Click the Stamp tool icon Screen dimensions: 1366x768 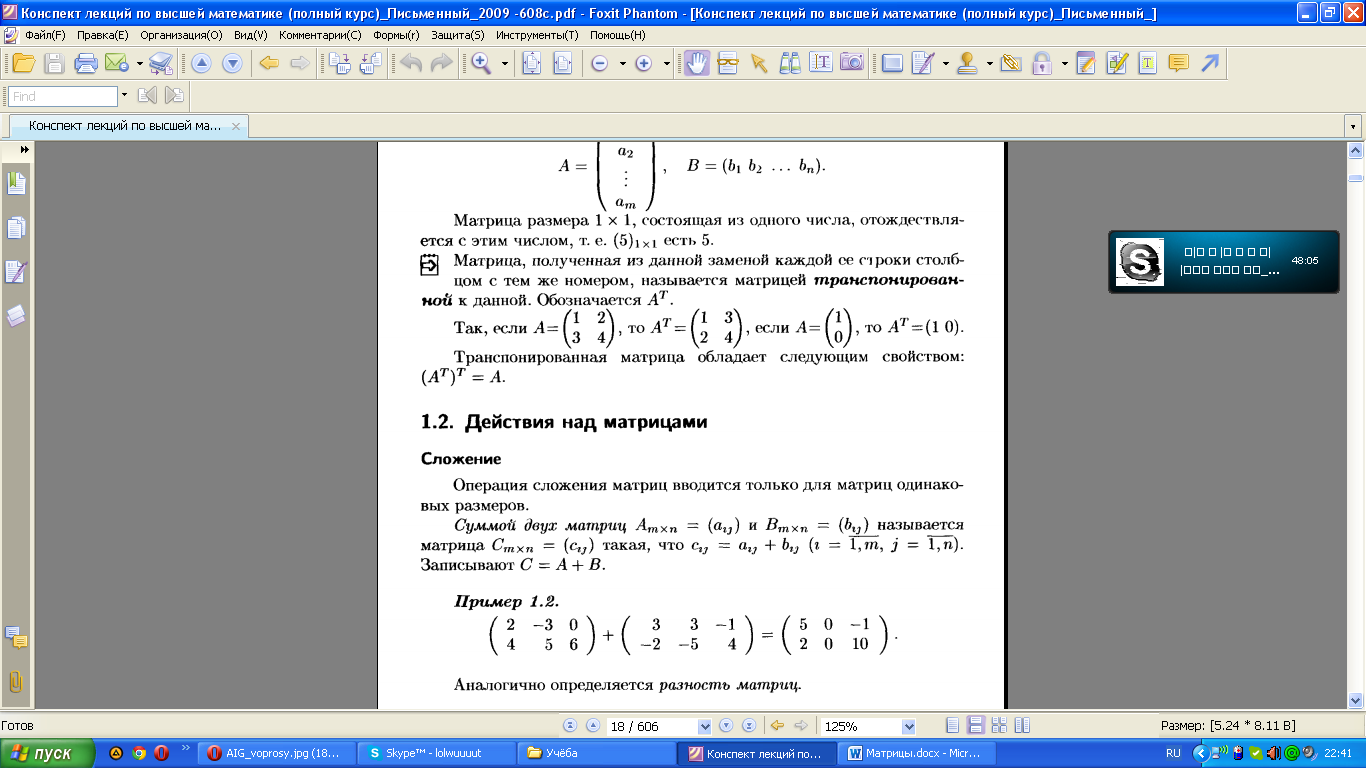[x=967, y=63]
